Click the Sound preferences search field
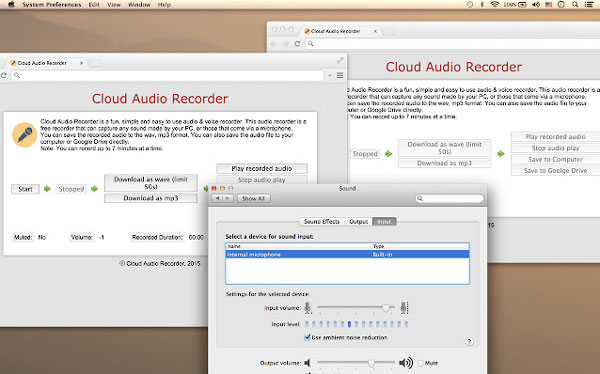Screen dimensions: 600x374 (449, 198)
